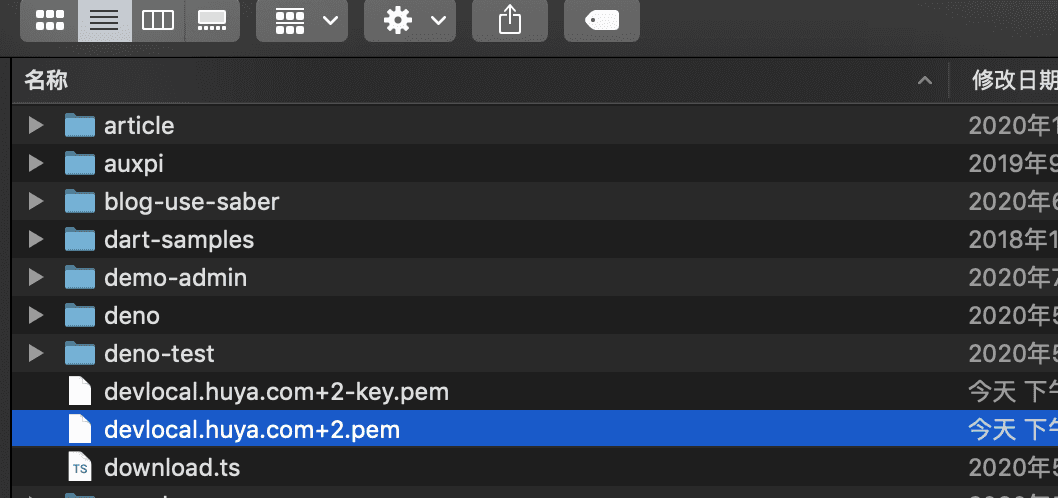Select devlocal.huya.com+2-key.pem file
This screenshot has width=1058, height=498.
[x=276, y=392]
